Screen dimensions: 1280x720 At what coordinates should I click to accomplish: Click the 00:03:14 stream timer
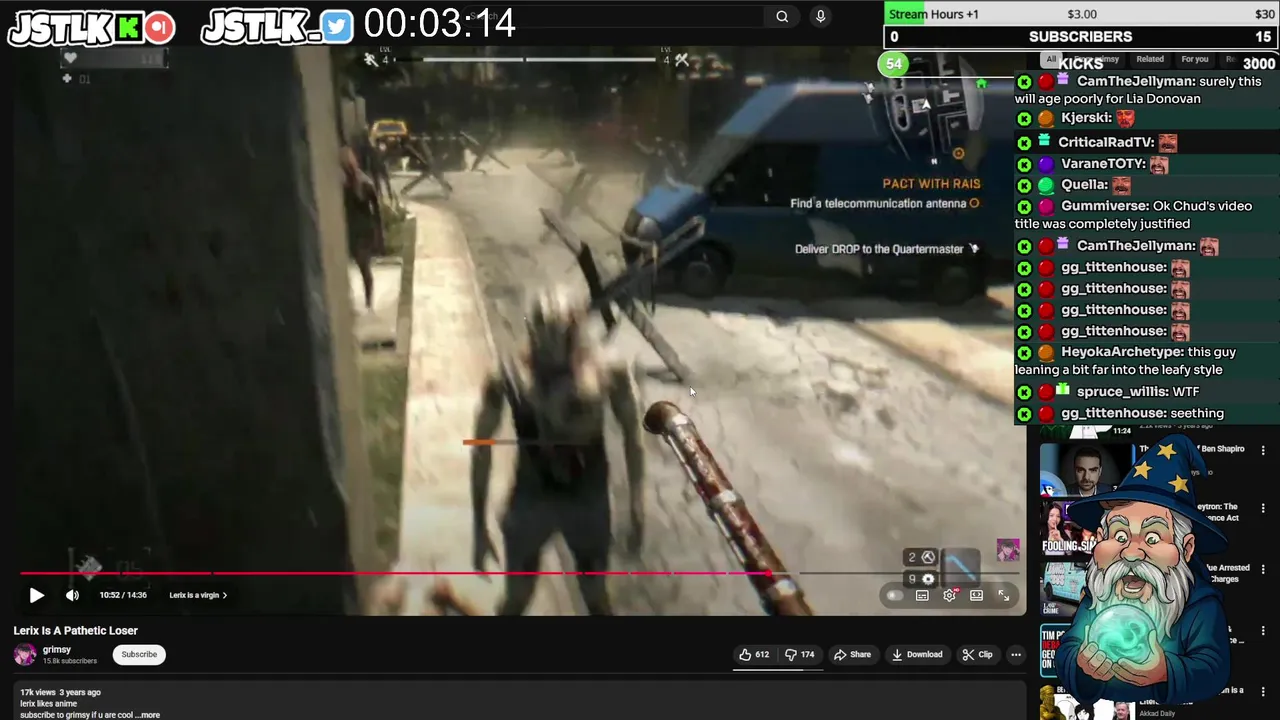(440, 23)
